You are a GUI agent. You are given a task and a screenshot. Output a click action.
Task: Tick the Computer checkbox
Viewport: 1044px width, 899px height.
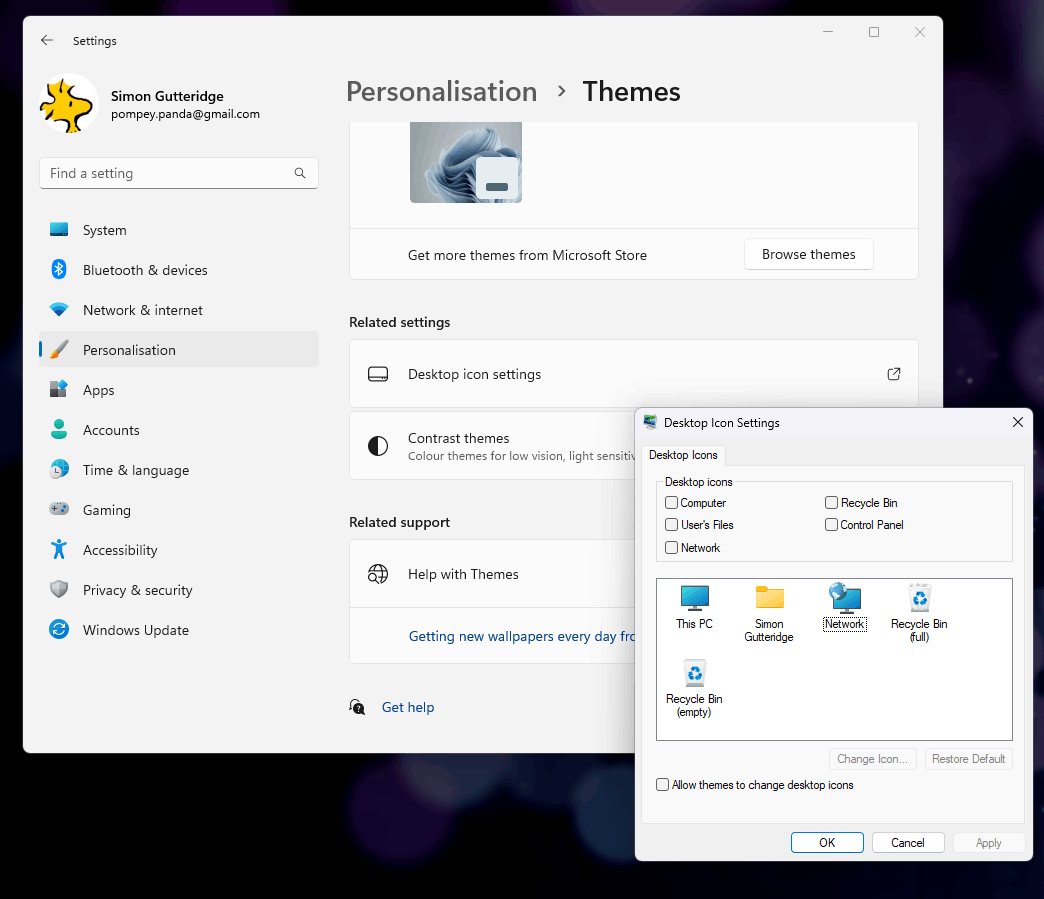[671, 503]
